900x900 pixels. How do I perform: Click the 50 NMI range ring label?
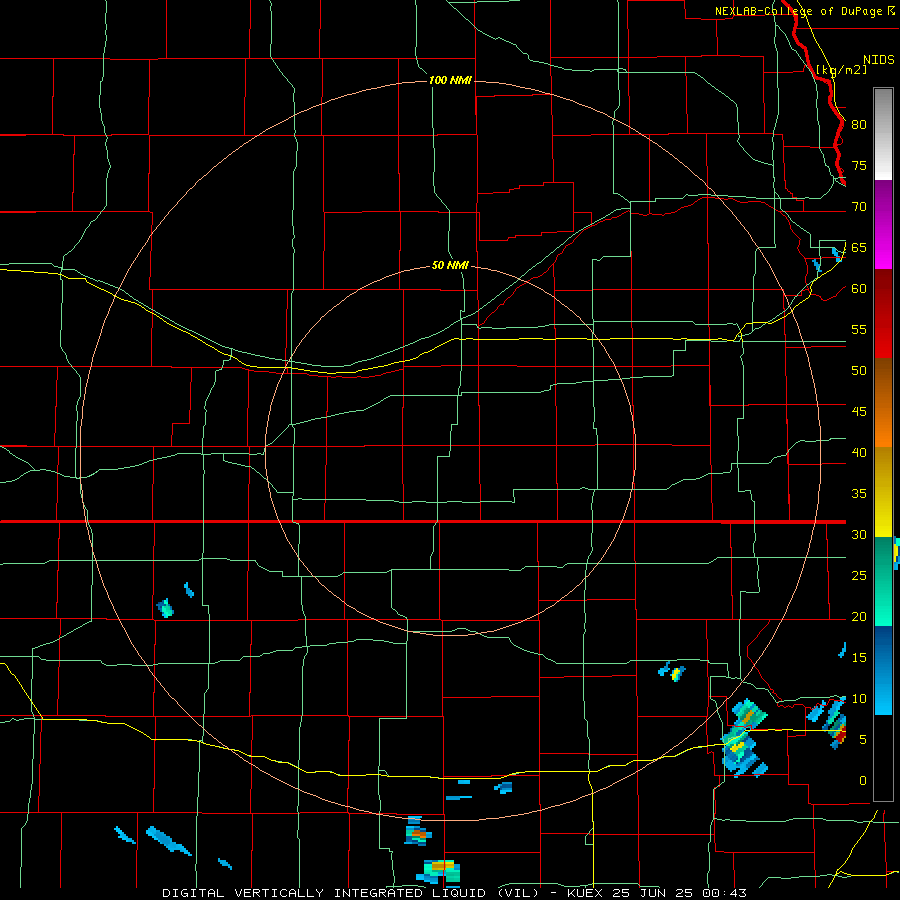[x=451, y=266]
